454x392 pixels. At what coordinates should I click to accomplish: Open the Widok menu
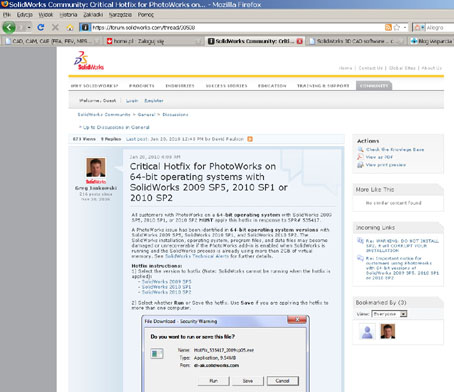click(x=46, y=15)
